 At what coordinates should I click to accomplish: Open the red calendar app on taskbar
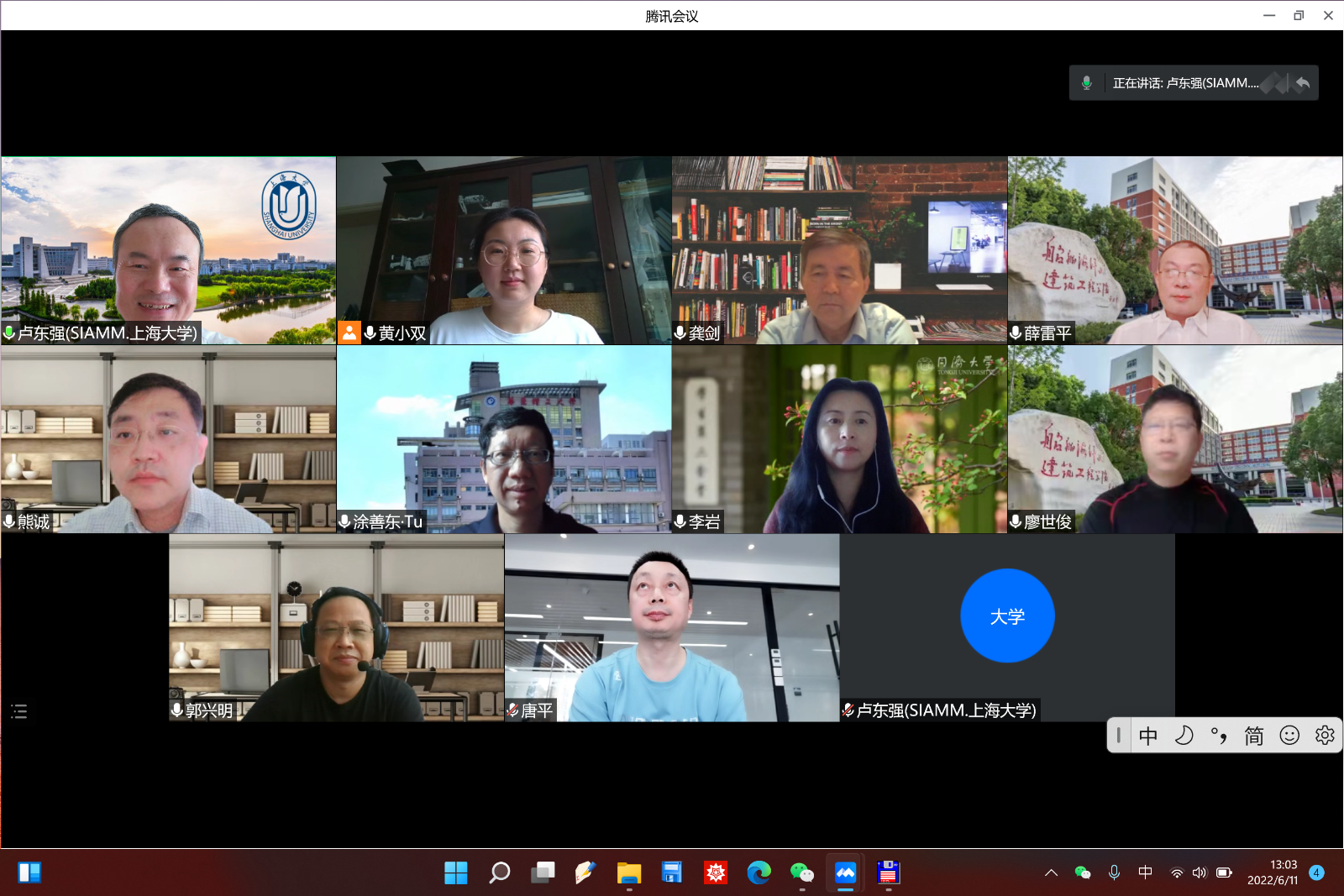click(716, 872)
